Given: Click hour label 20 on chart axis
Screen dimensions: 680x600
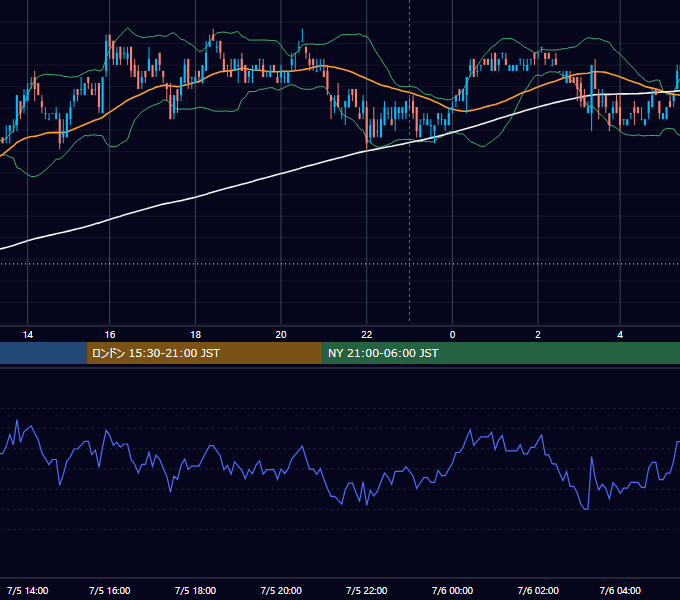Looking at the screenshot, I should click(x=281, y=335).
